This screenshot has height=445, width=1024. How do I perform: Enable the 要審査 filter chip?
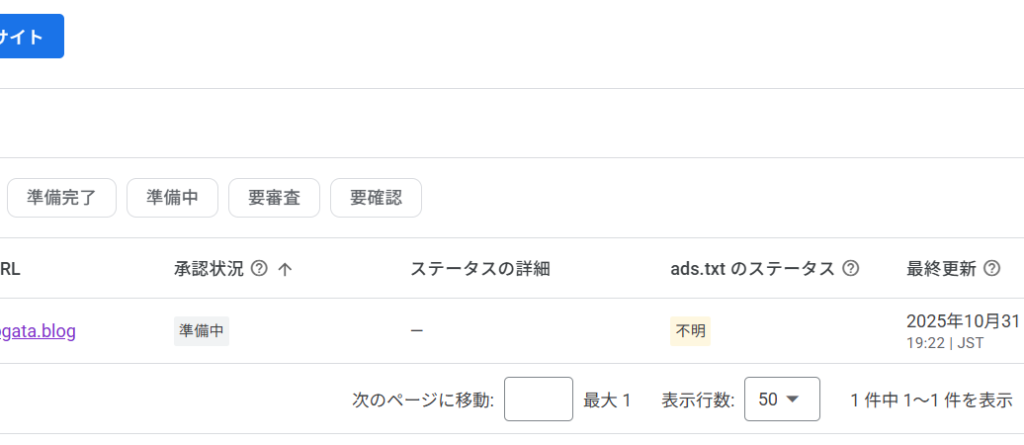point(274,198)
